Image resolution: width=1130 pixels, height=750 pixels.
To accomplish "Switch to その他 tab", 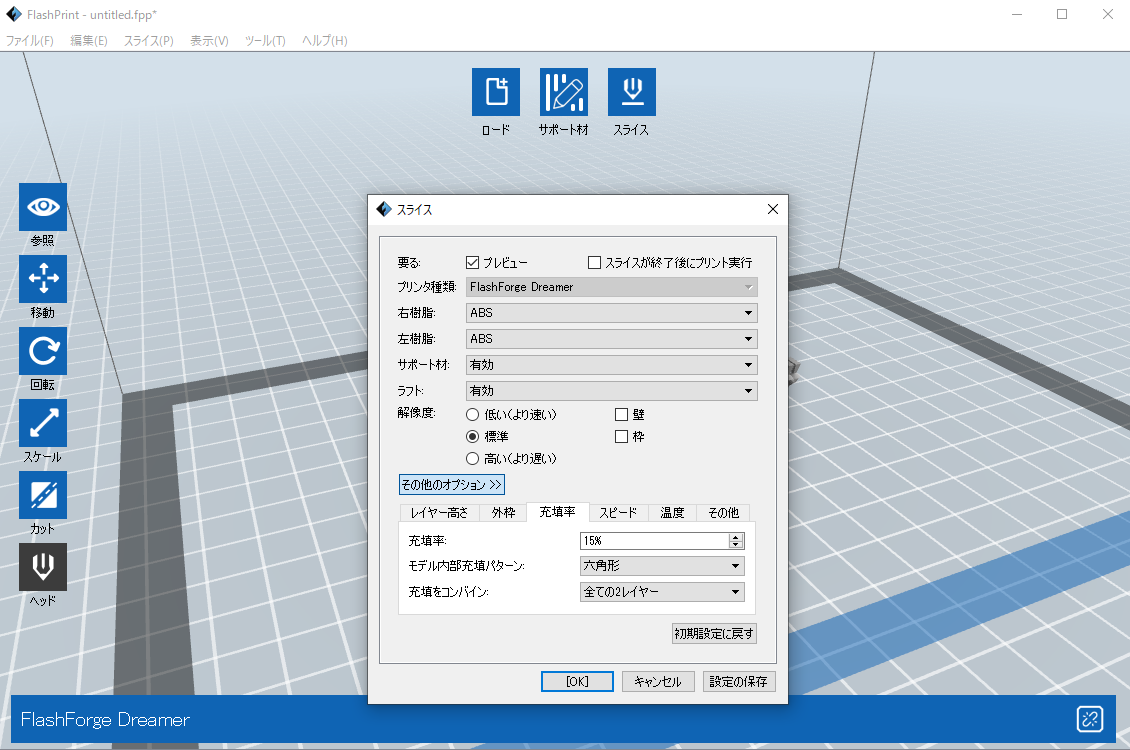I will click(x=724, y=512).
